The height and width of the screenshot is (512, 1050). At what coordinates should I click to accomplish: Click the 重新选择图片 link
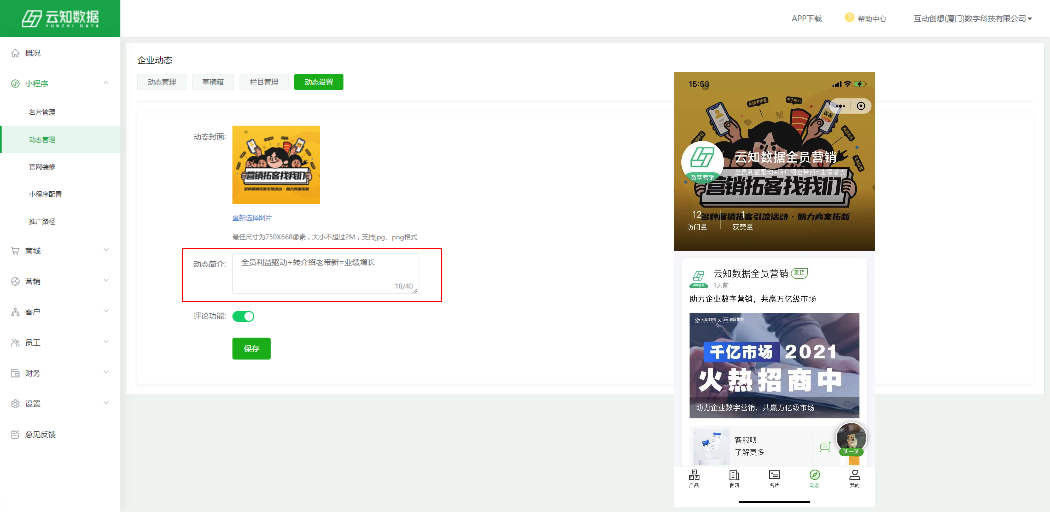[252, 218]
